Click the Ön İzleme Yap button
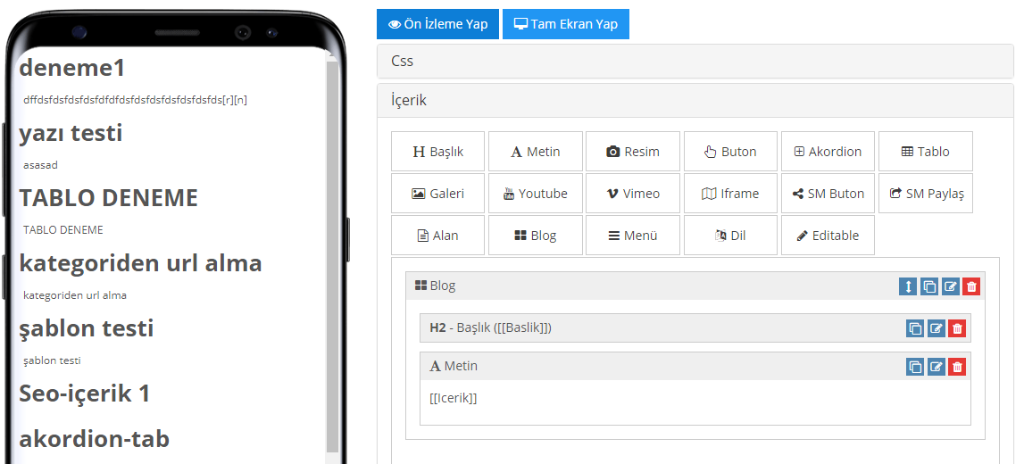 tap(436, 24)
